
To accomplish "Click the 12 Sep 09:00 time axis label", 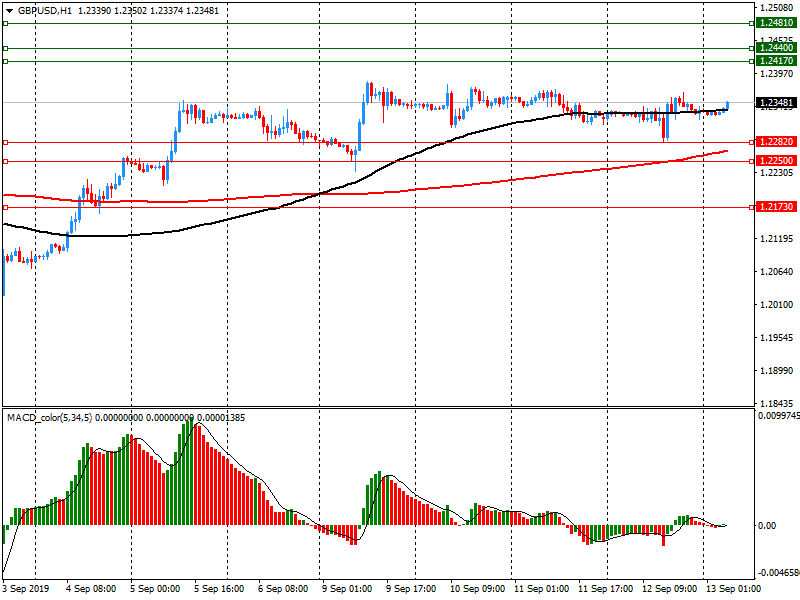I will coord(669,588).
